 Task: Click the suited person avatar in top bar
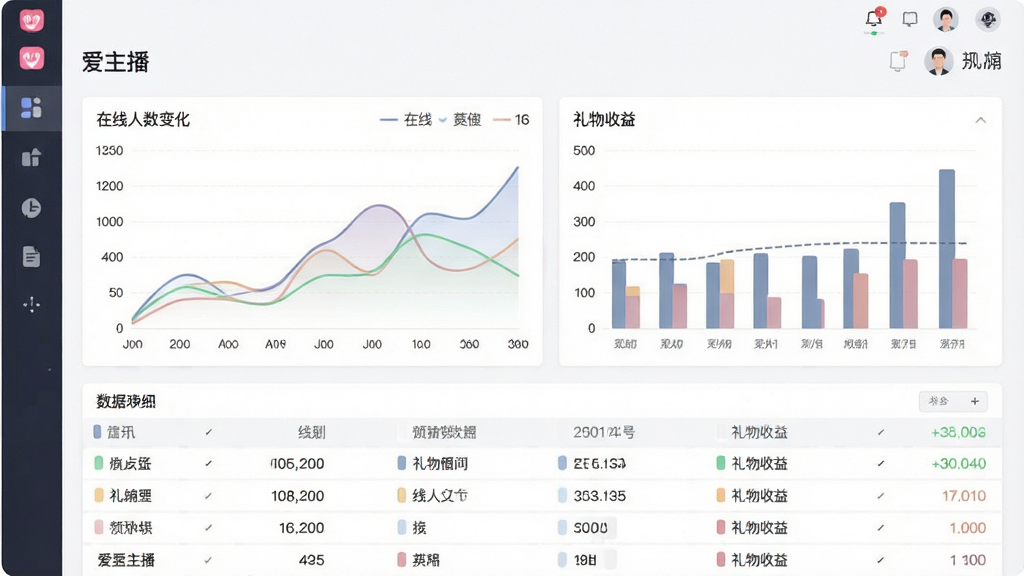click(x=946, y=19)
